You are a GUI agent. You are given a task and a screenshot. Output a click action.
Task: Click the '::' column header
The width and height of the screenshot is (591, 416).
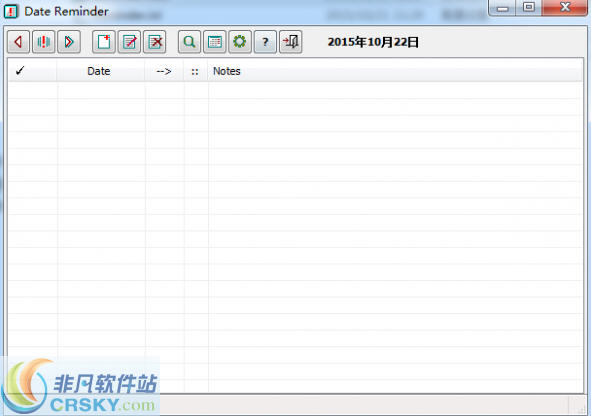195,71
